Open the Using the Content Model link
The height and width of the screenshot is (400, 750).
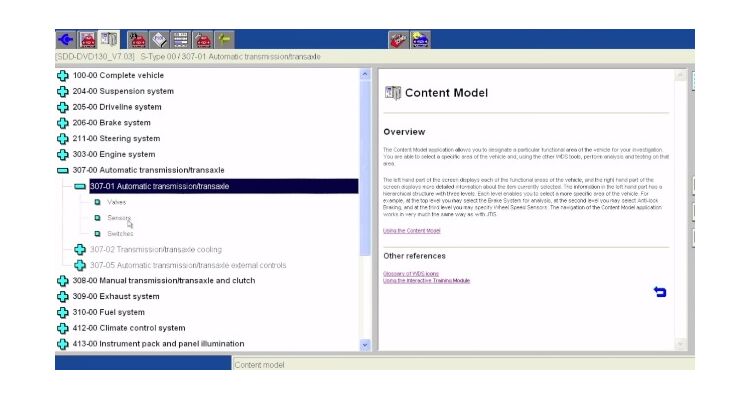pos(411,231)
